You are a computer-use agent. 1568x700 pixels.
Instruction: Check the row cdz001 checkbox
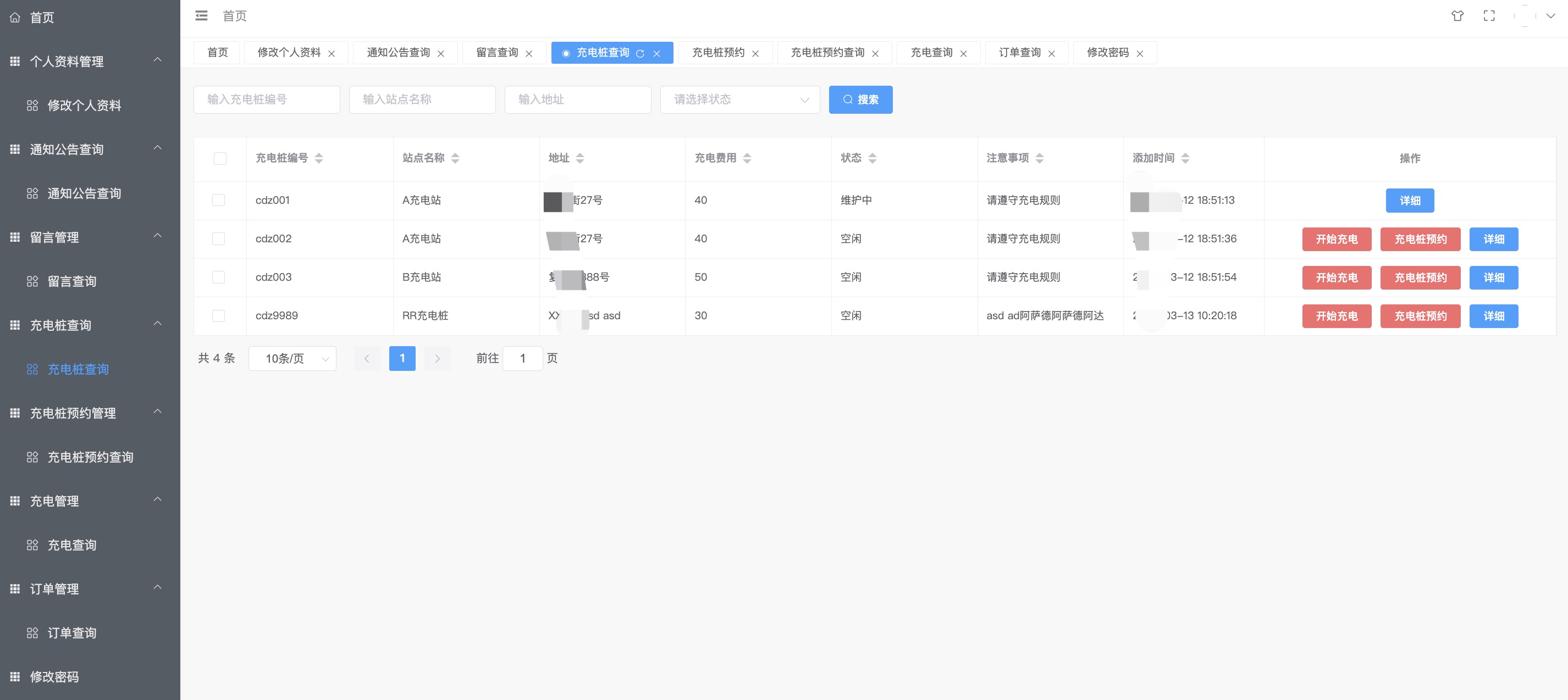point(218,200)
